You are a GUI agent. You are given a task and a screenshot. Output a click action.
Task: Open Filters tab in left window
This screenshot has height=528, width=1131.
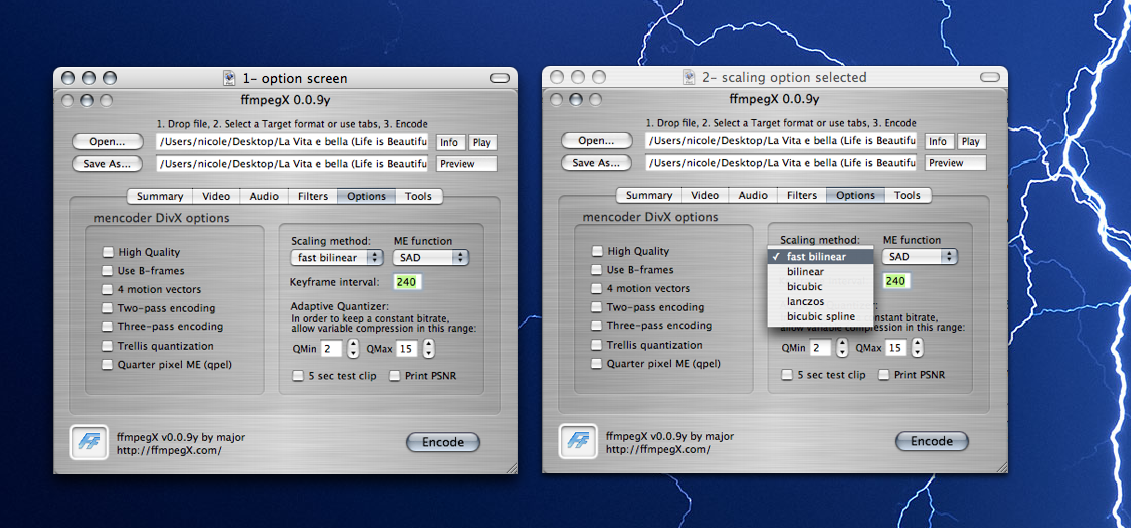pyautogui.click(x=313, y=196)
